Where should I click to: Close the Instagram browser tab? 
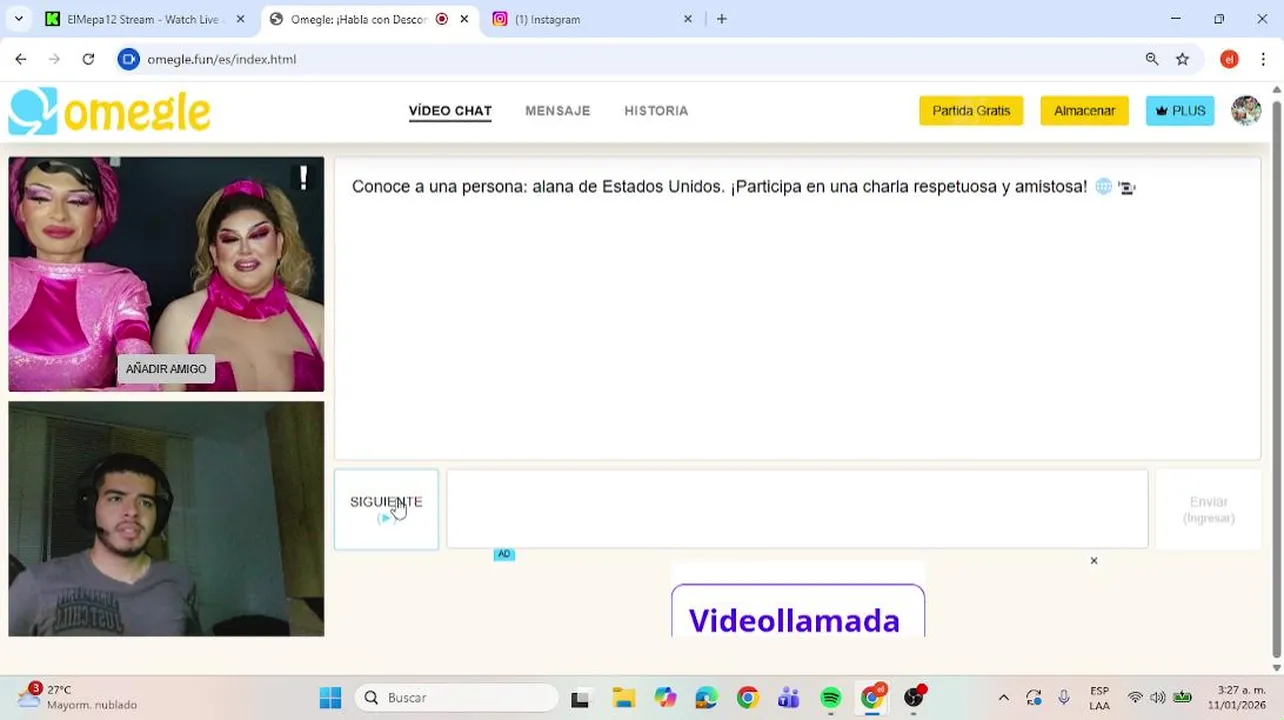point(687,19)
